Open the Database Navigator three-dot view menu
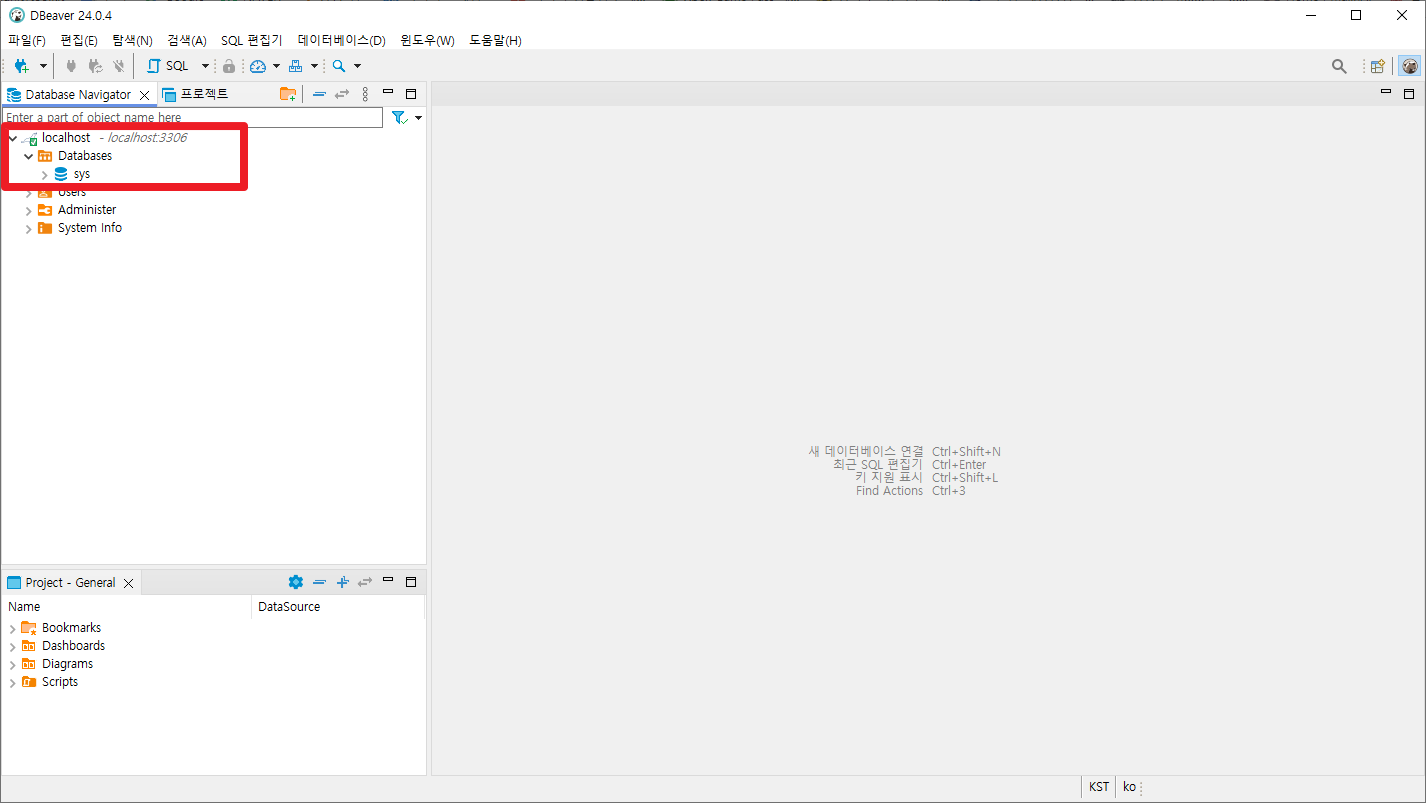 point(365,94)
